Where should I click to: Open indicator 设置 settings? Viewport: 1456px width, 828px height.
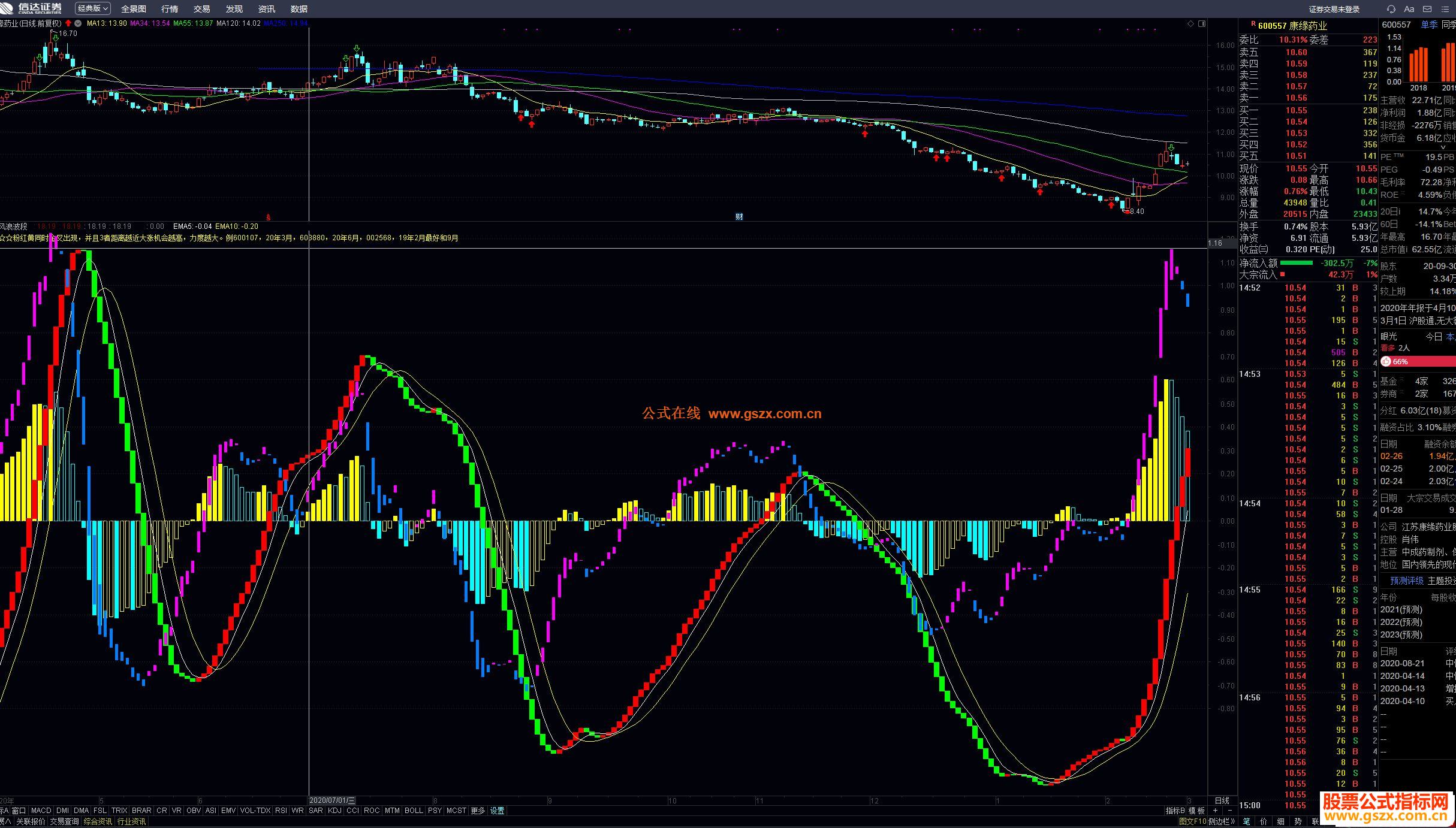click(x=498, y=811)
